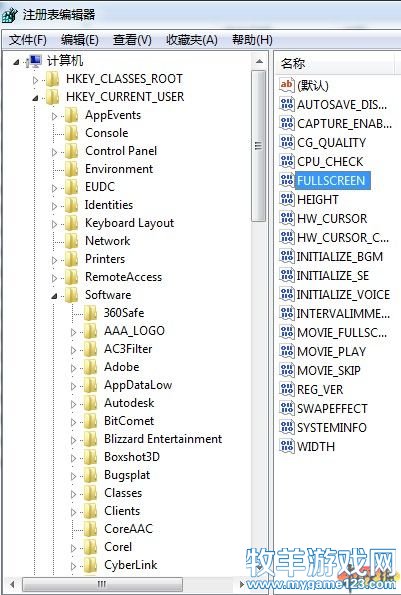Click the 计算机 computer icon in tree
The width and height of the screenshot is (401, 595).
(x=34, y=61)
